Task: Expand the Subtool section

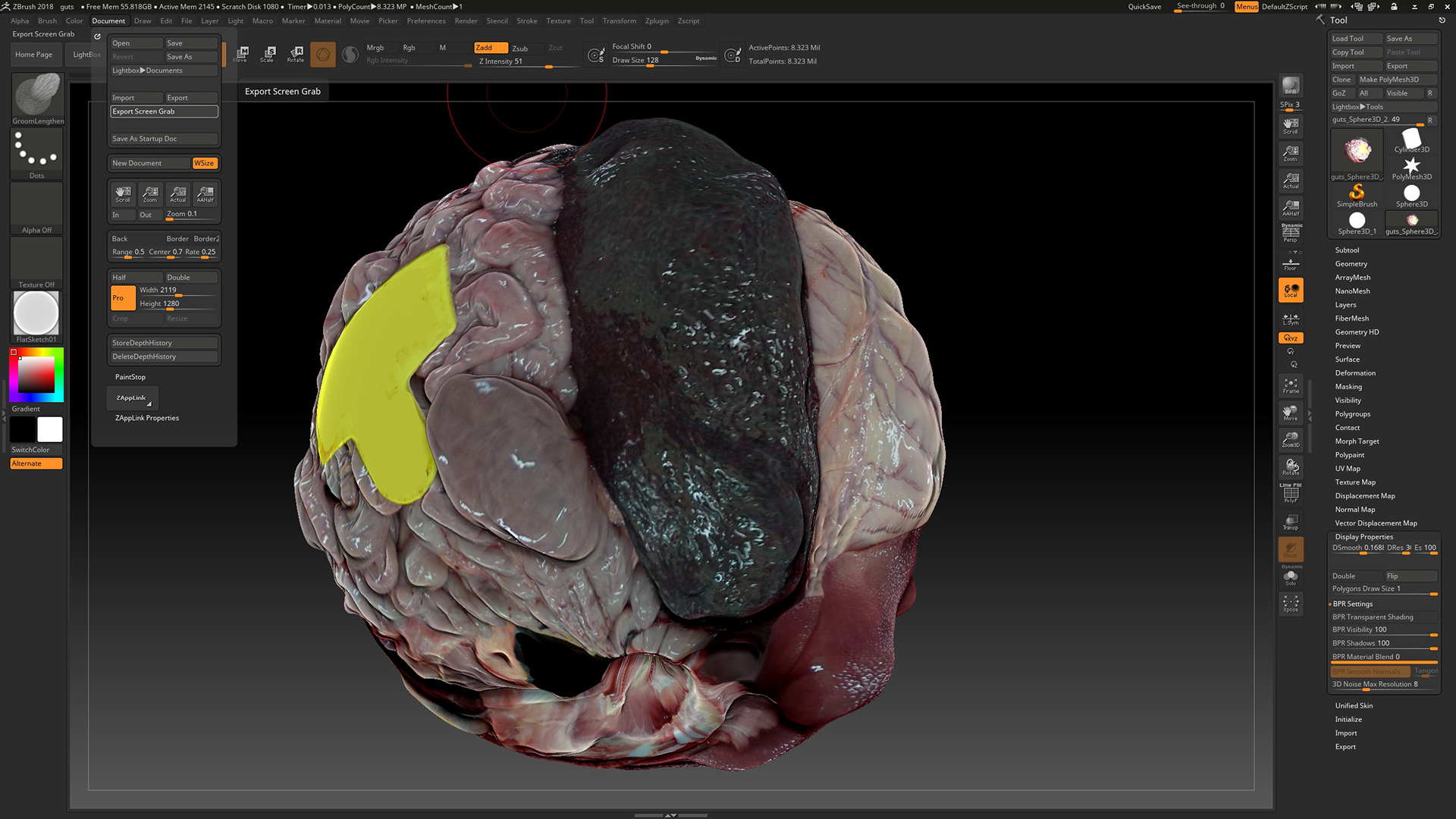Action: coord(1347,249)
